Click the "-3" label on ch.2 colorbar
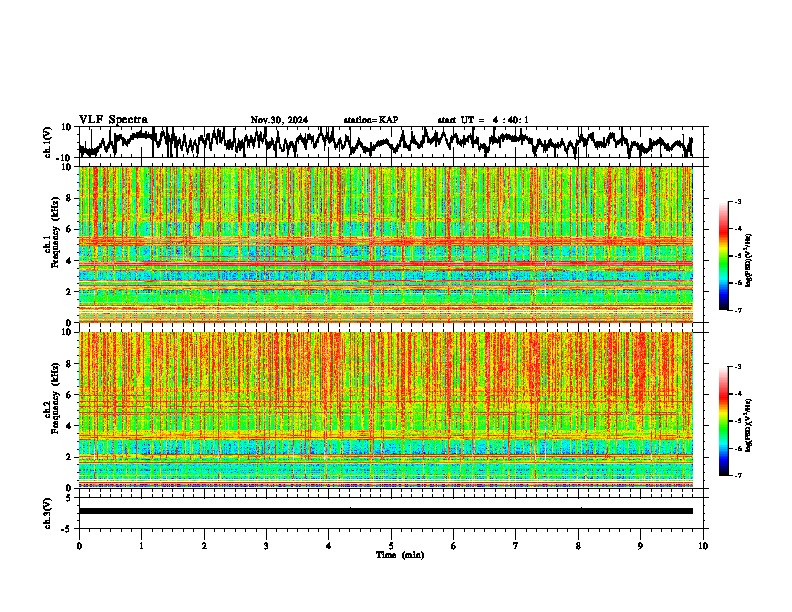 click(738, 367)
